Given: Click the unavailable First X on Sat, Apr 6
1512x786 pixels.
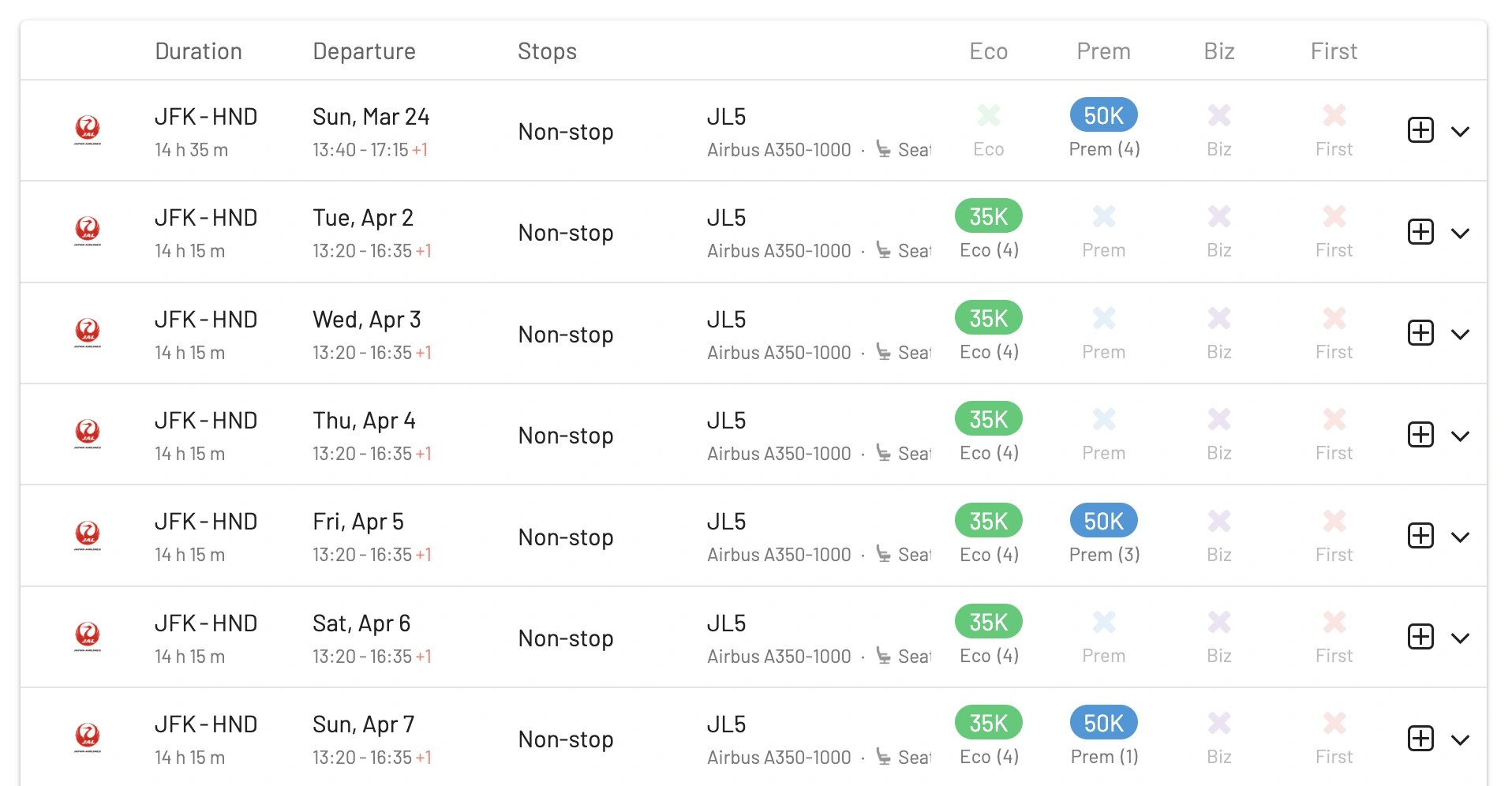Looking at the screenshot, I should 1334,623.
